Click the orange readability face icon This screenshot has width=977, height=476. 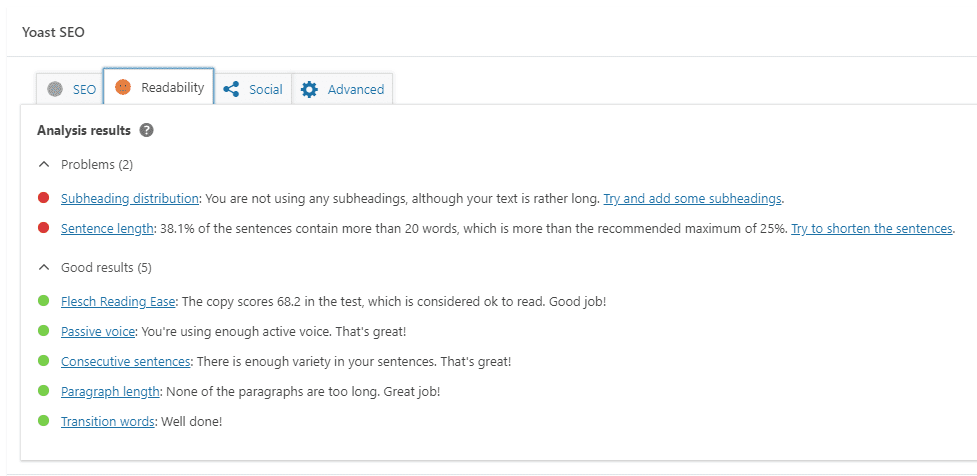tap(123, 88)
